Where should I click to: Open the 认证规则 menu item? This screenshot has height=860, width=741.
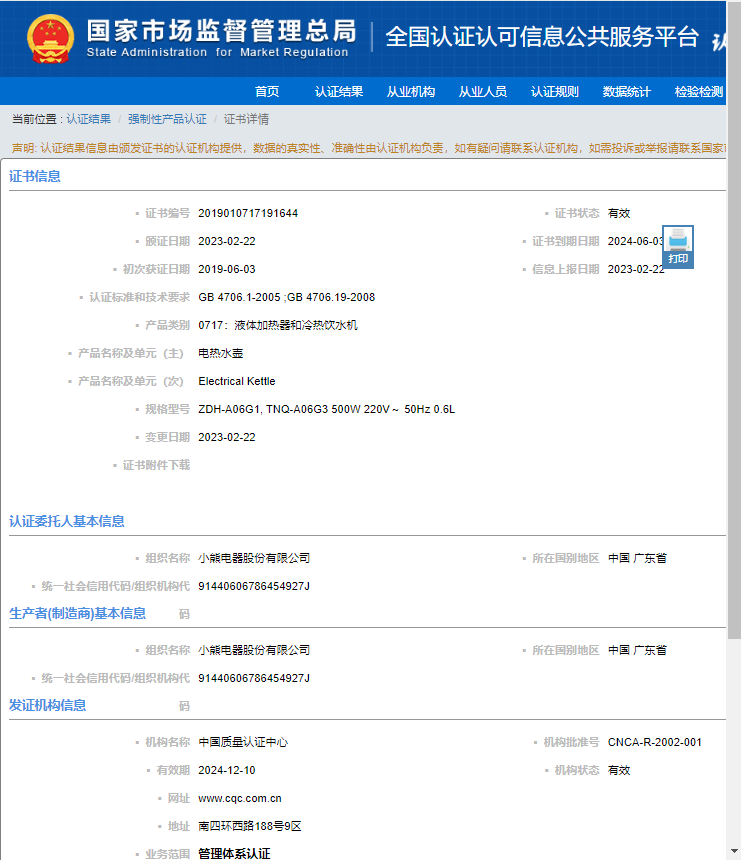click(x=555, y=92)
